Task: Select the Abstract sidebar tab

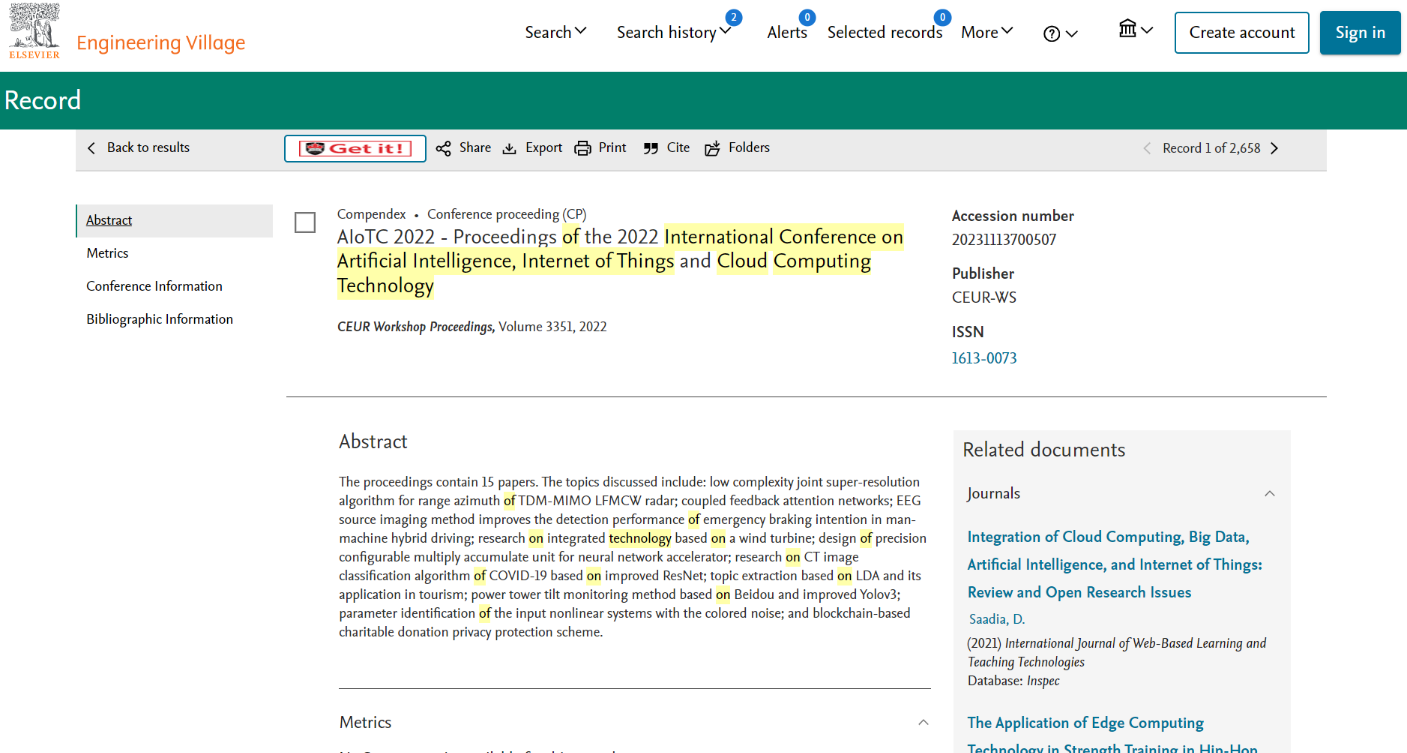Action: [174, 220]
